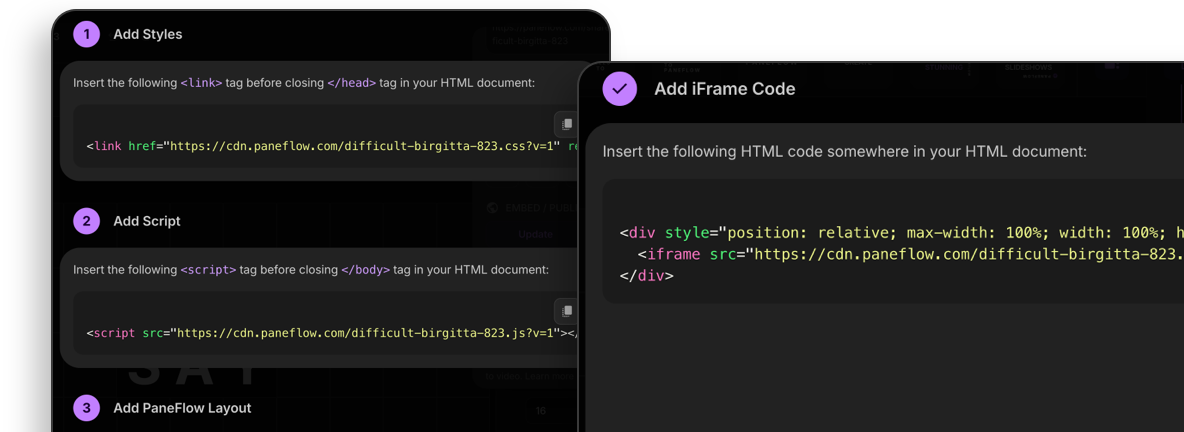Click the "Add PaneFlow Layout" step heading
This screenshot has height=432, width=1184.
pos(182,408)
